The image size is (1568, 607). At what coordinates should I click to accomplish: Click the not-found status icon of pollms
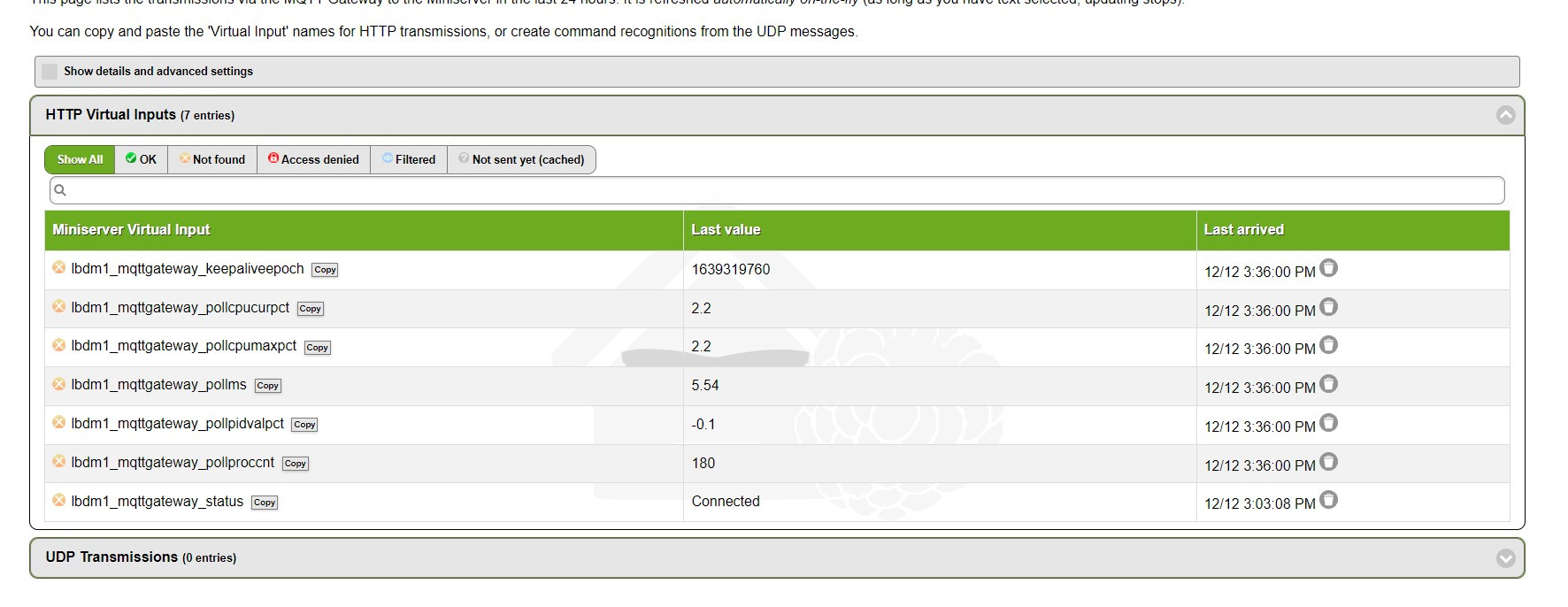(59, 384)
